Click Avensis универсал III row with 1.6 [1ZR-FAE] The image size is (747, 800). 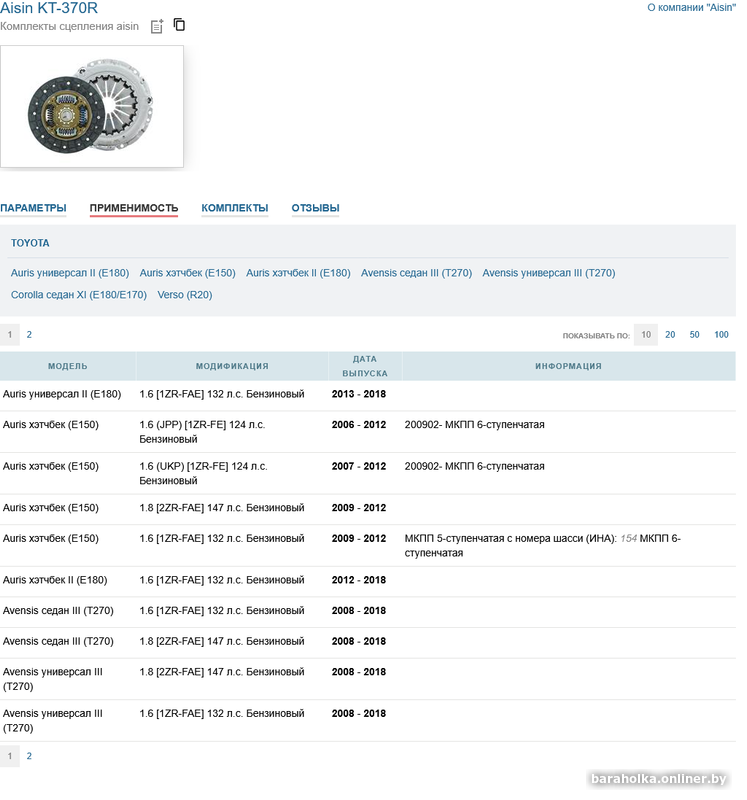pyautogui.click(x=368, y=720)
